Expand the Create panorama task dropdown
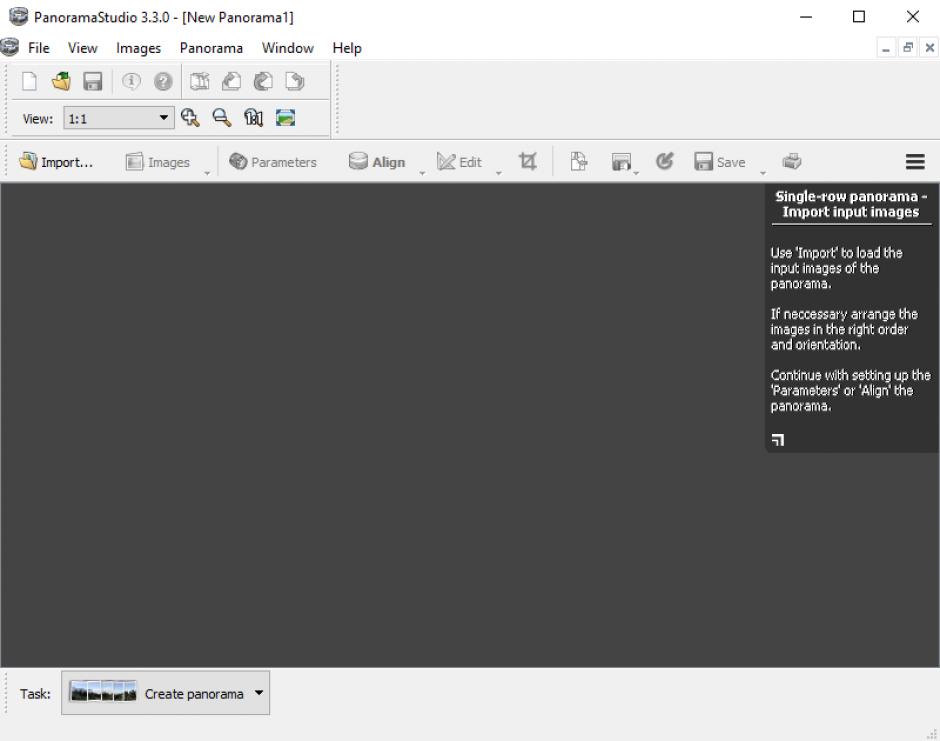 (x=260, y=693)
